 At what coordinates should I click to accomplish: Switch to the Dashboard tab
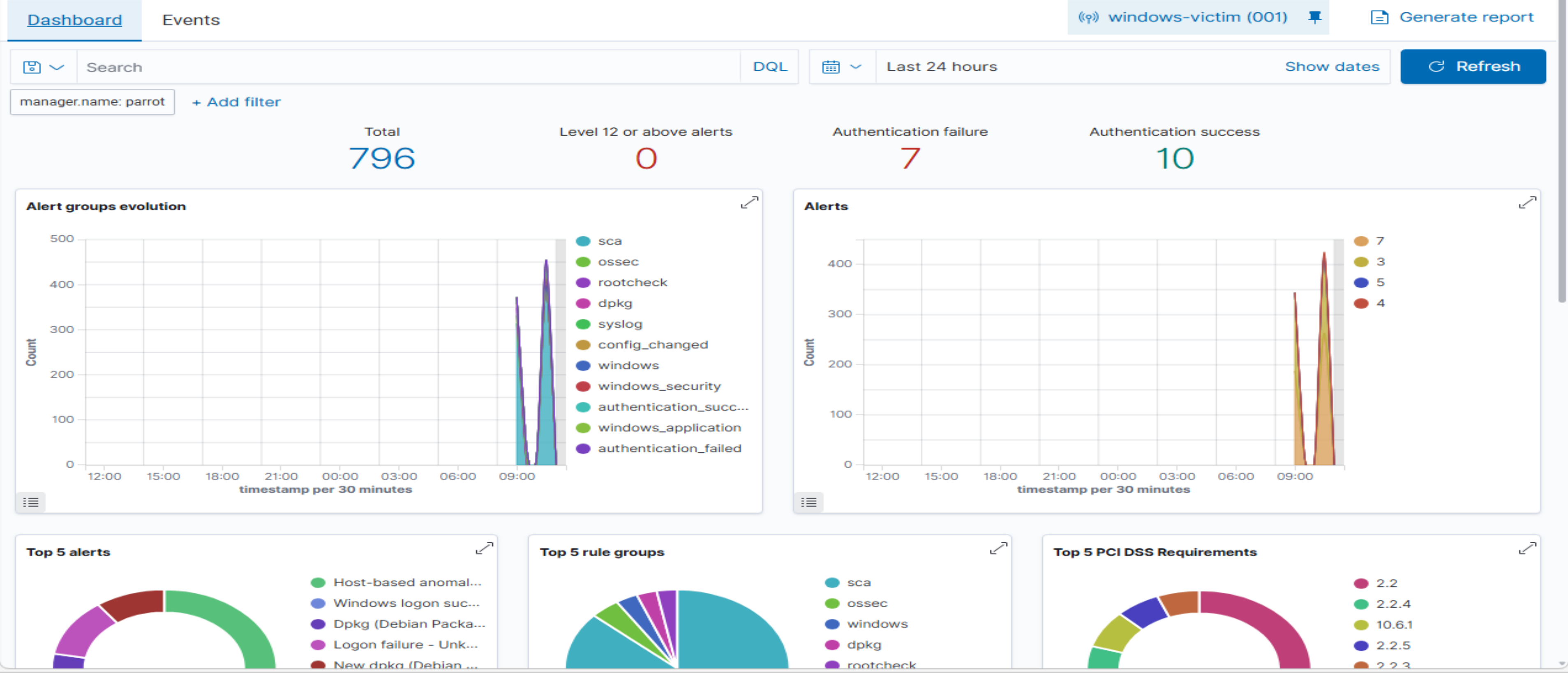75,20
